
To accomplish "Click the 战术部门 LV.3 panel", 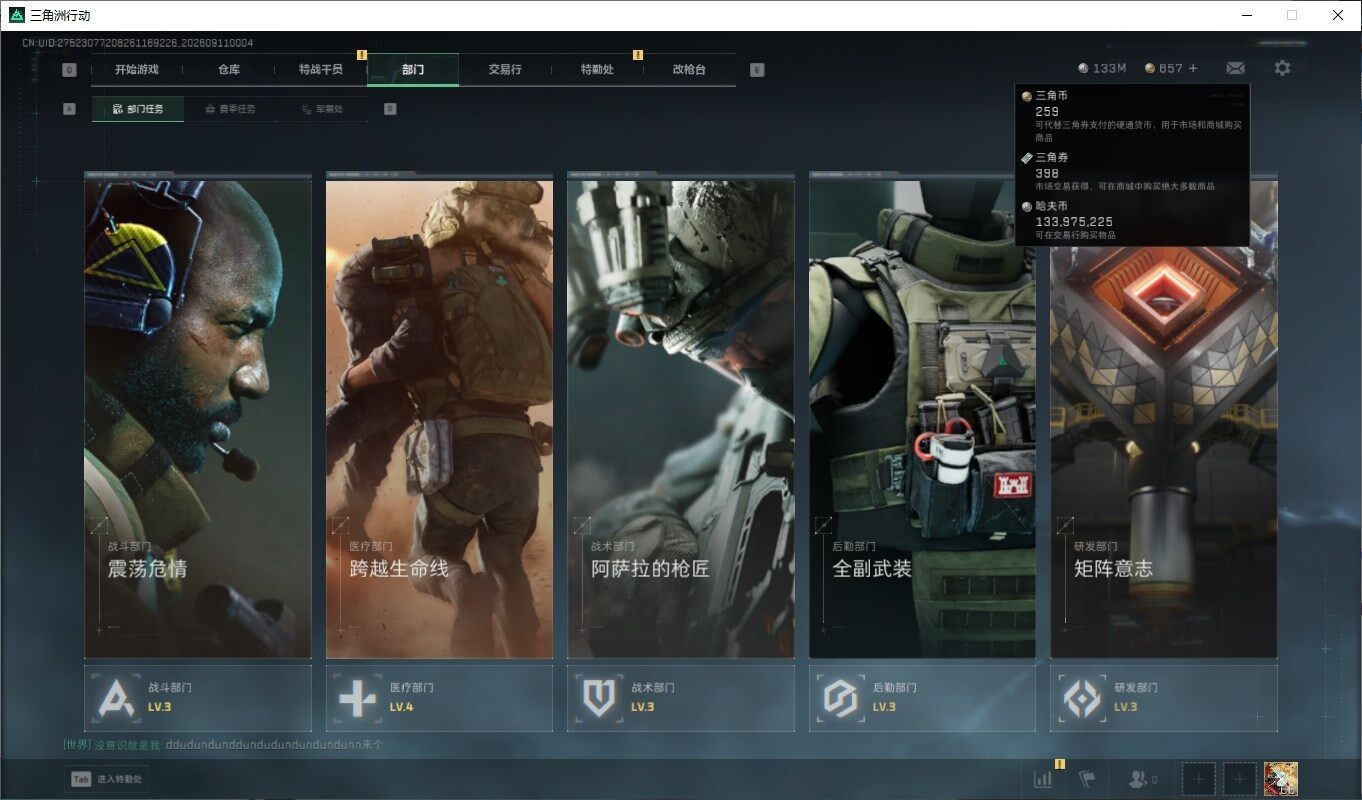I will 681,698.
